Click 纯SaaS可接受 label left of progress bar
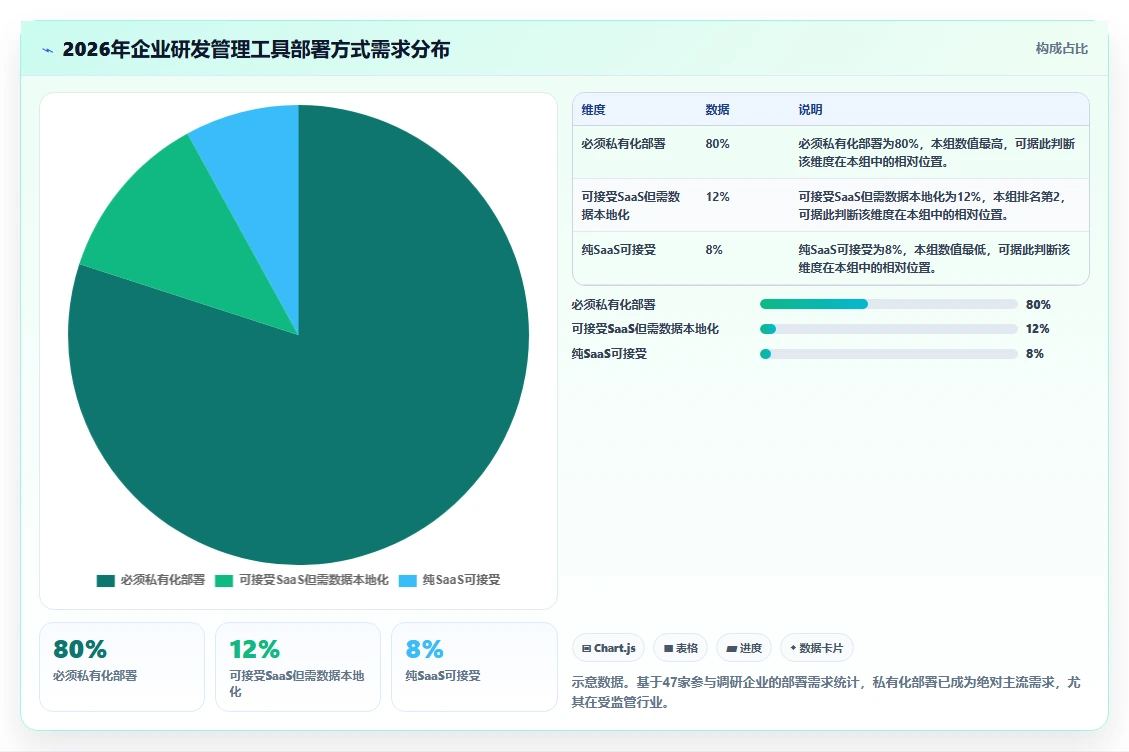Viewport: 1129px width, 752px height. point(609,354)
